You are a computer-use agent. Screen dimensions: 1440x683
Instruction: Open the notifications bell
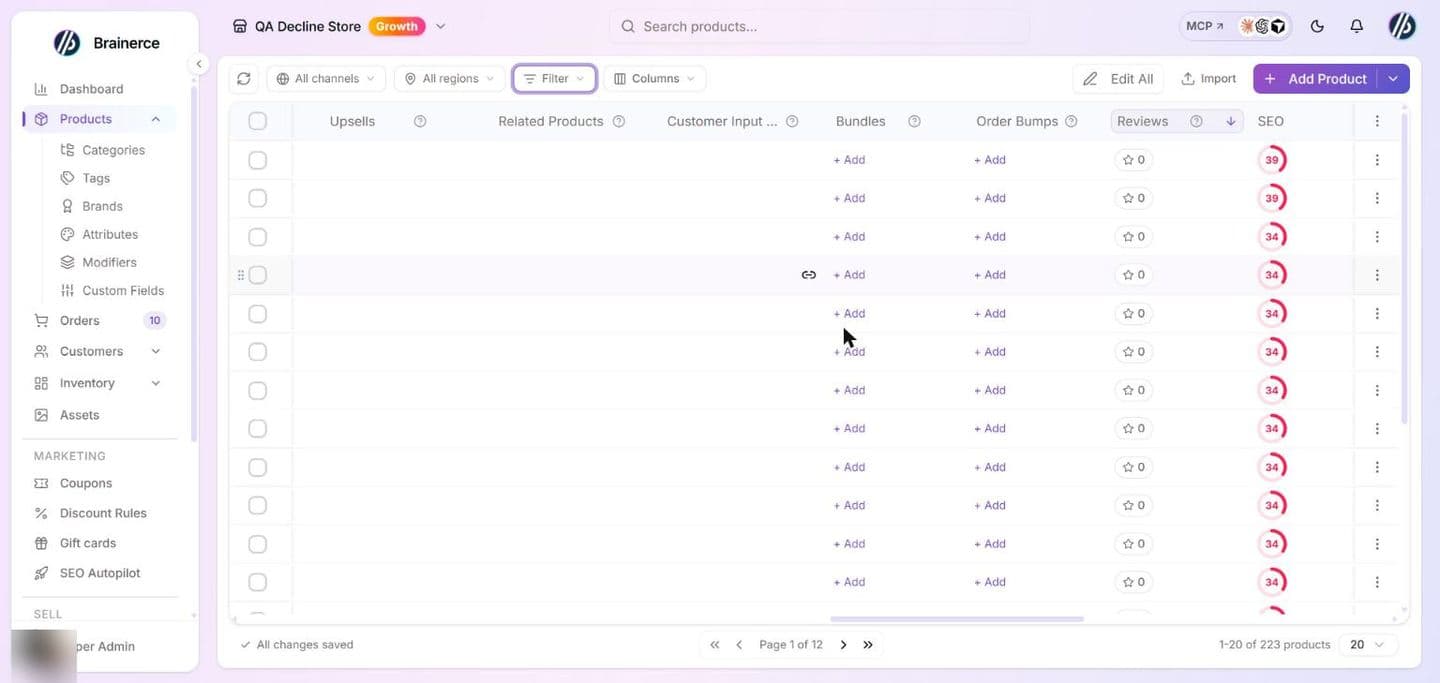tap(1356, 27)
